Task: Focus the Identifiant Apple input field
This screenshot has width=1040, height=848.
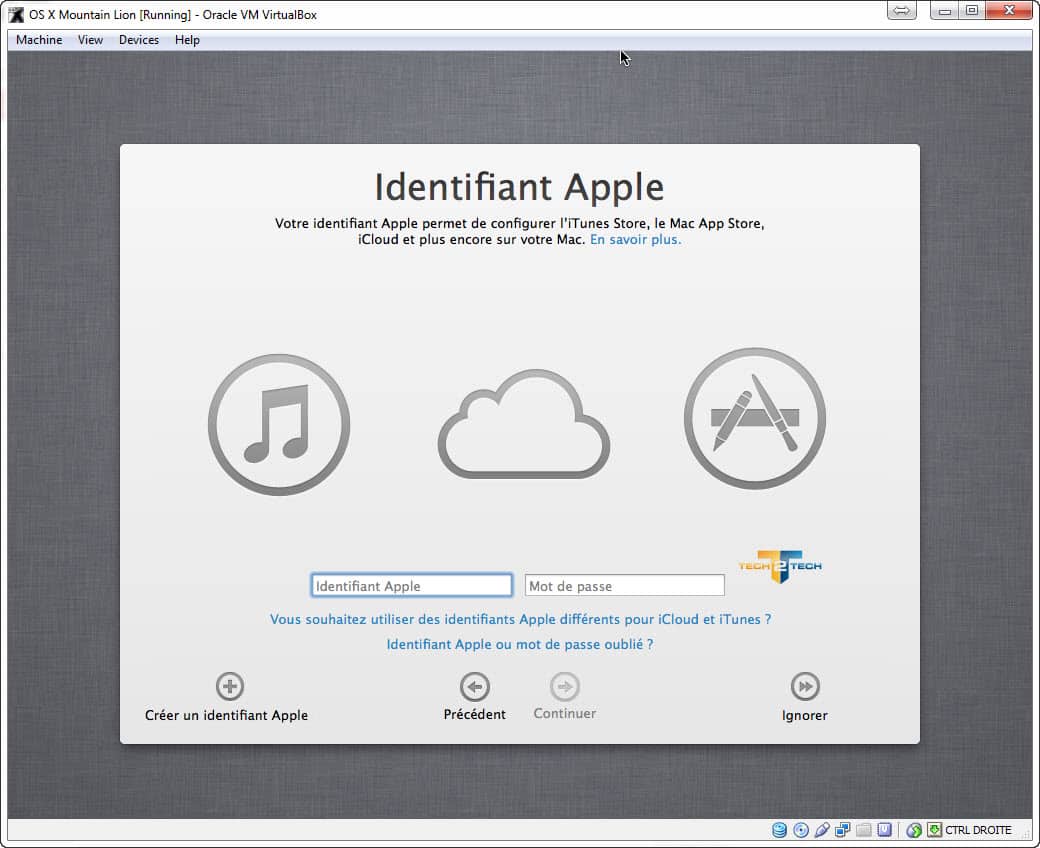Action: [412, 585]
